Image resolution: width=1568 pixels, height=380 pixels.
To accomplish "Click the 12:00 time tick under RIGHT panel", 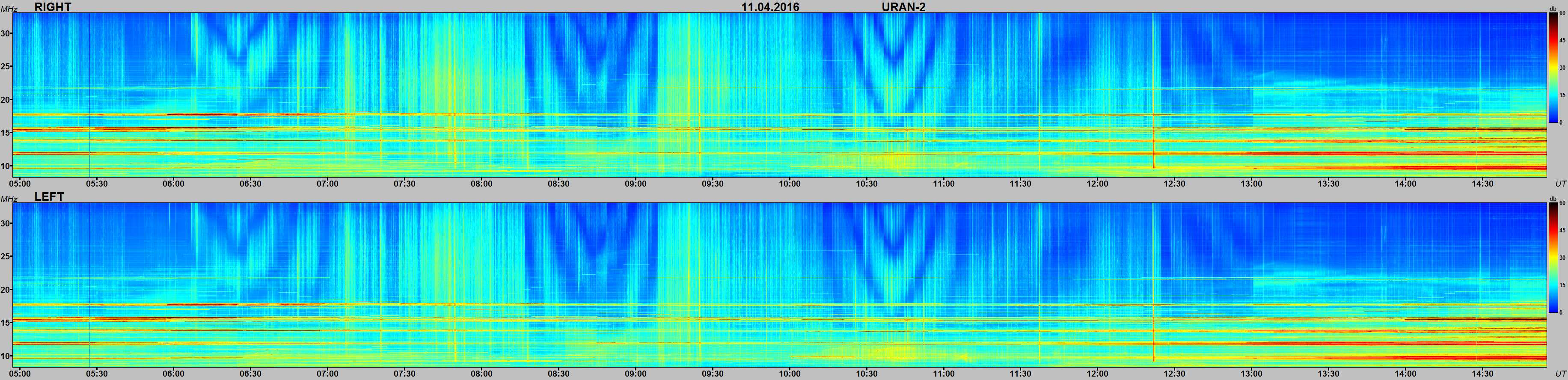I will [x=1098, y=183].
